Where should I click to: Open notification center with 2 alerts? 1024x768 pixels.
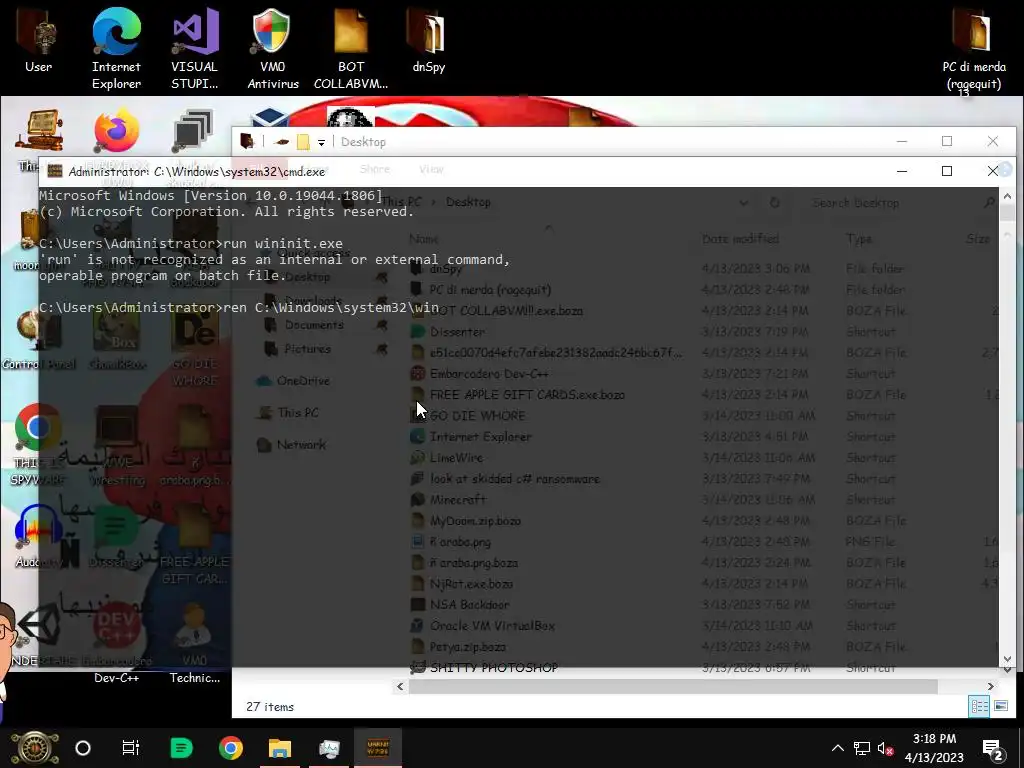pyautogui.click(x=992, y=750)
